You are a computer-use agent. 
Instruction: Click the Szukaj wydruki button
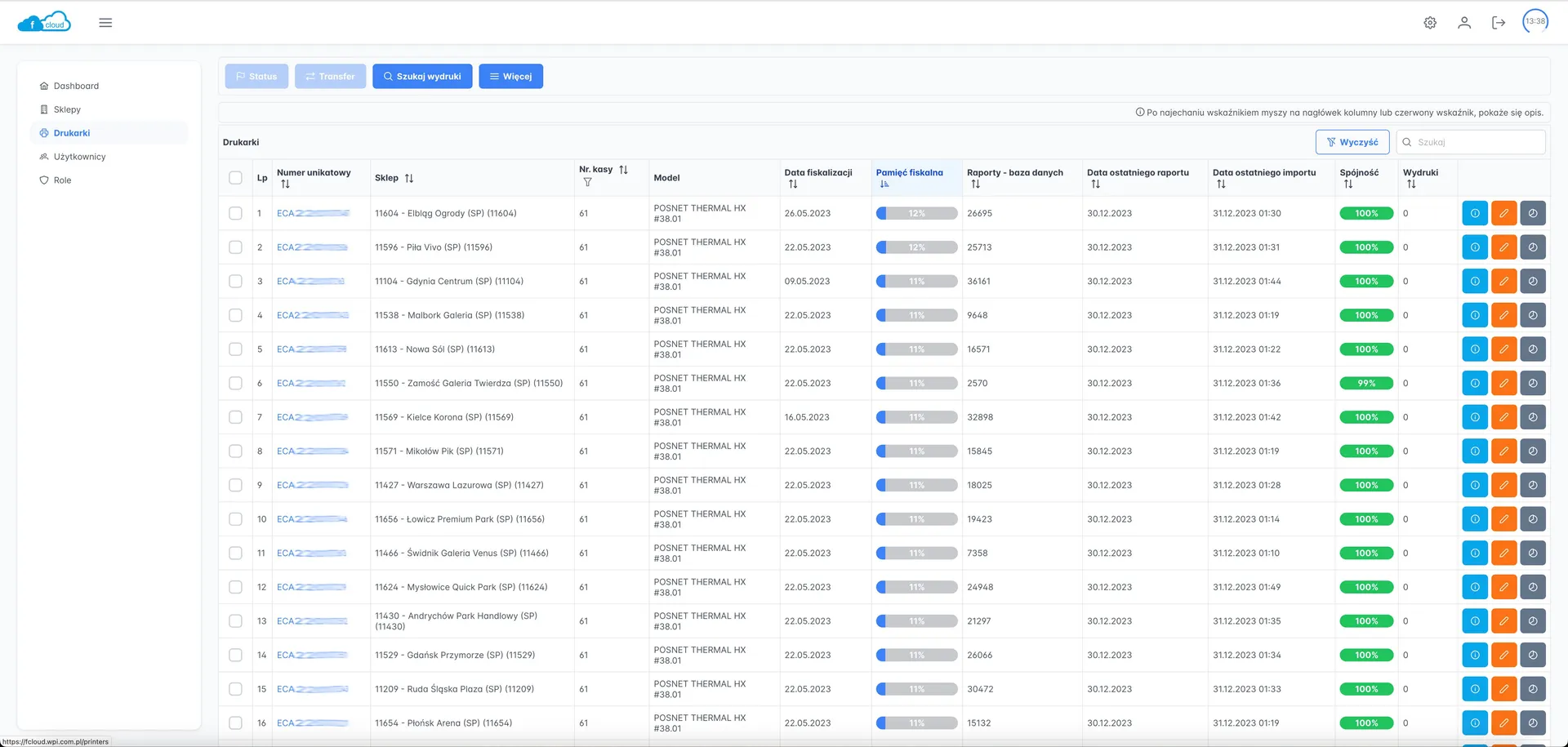422,77
